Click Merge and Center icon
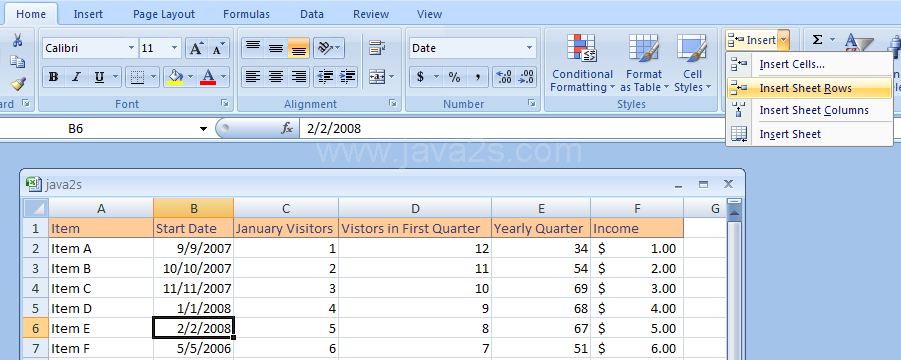The image size is (901, 360). (x=377, y=77)
